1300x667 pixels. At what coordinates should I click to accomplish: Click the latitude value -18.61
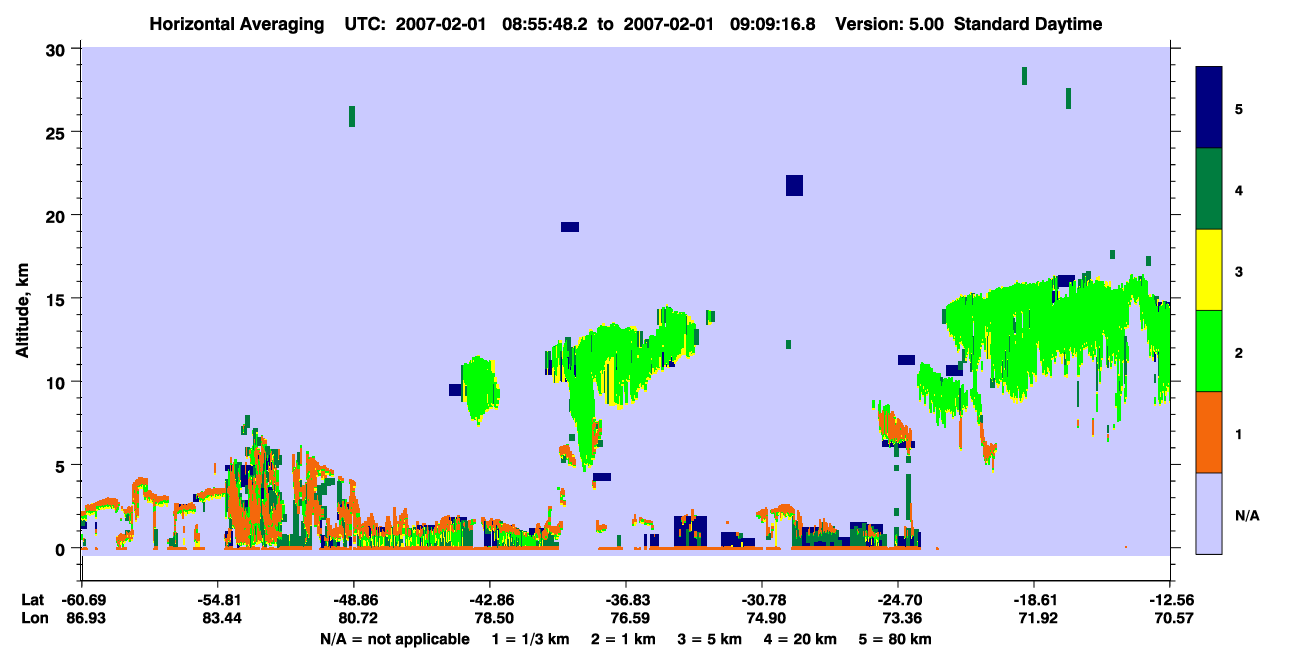1034,600
